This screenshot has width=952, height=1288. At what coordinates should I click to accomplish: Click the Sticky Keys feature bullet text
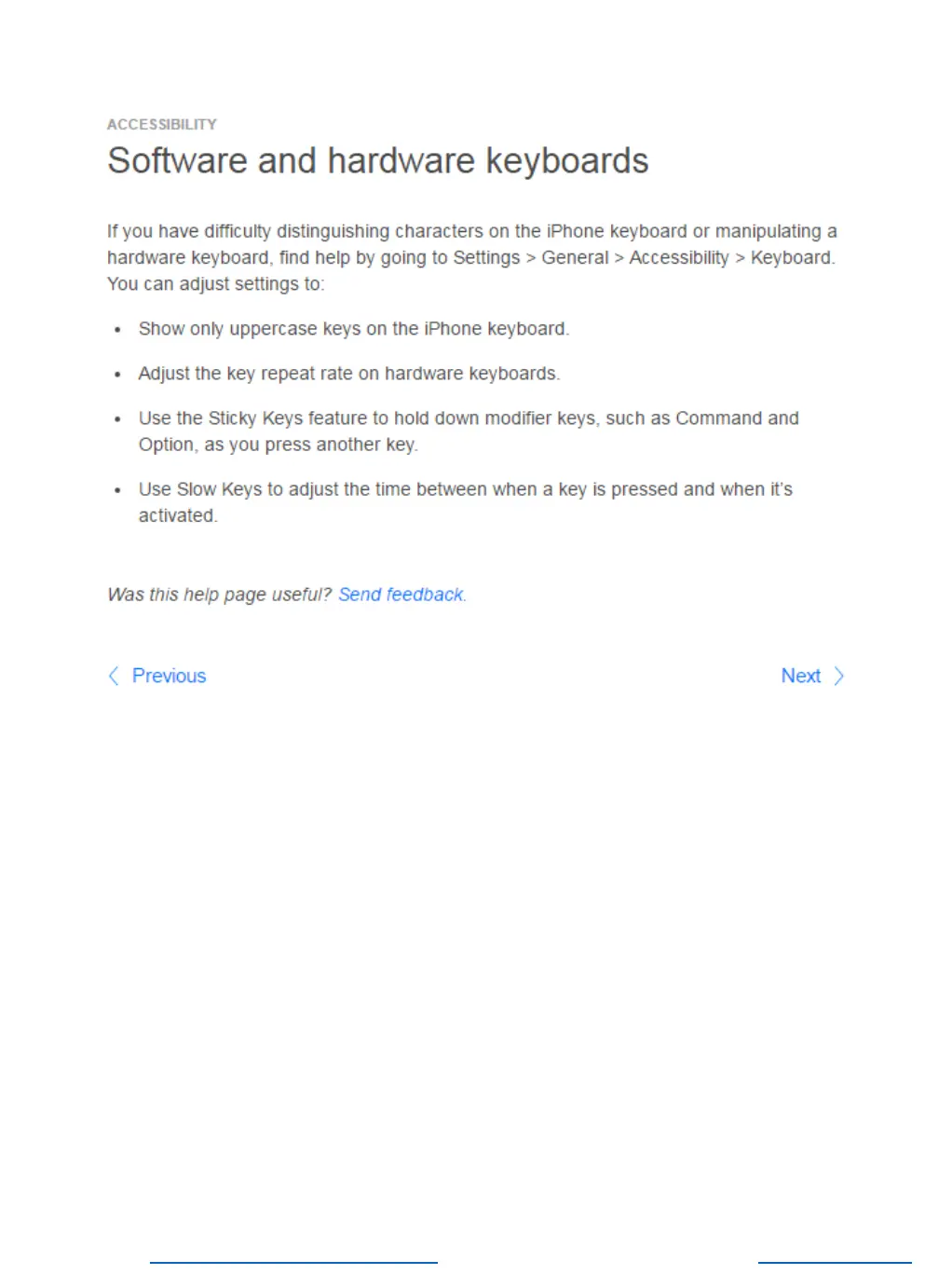tap(469, 432)
